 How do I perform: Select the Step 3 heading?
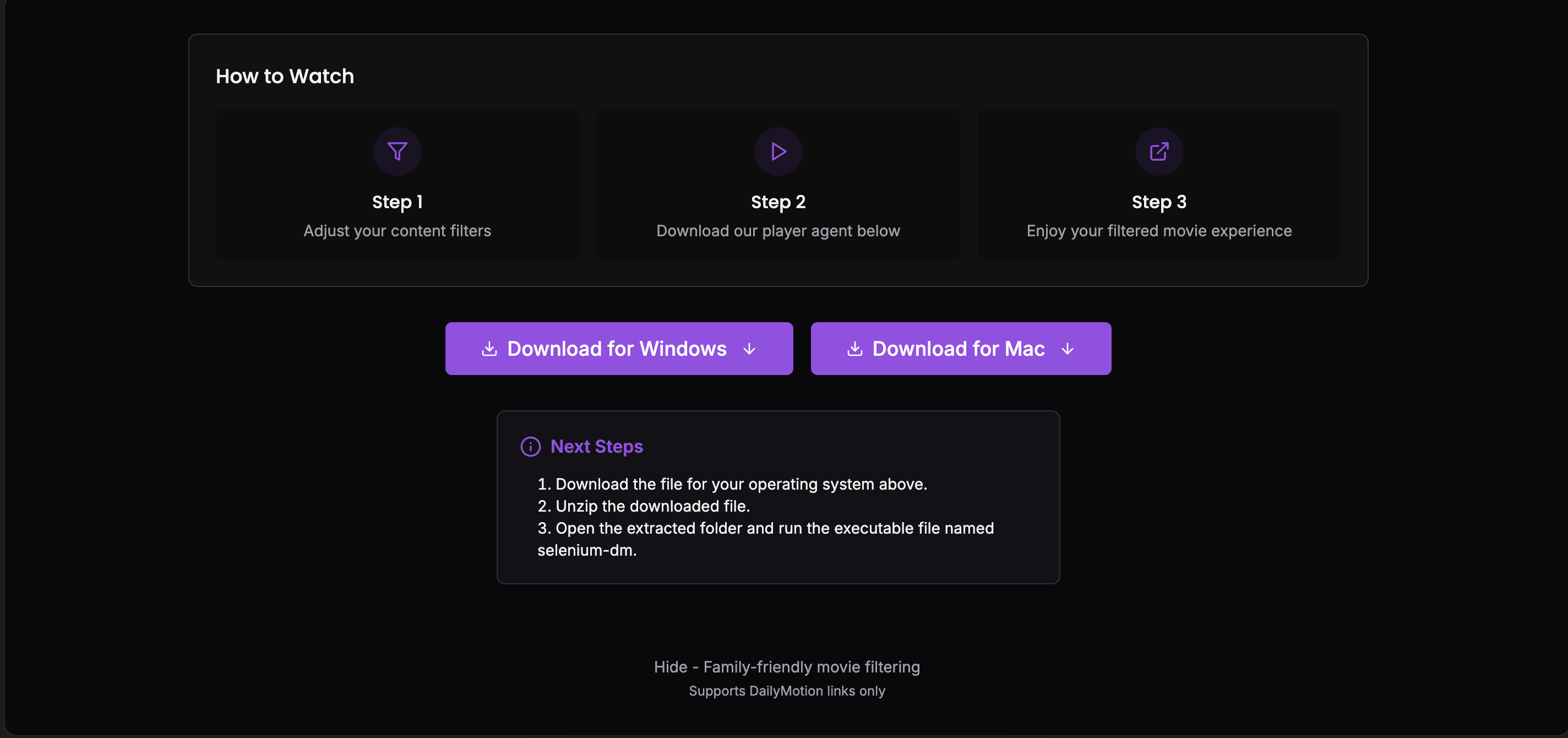pos(1159,202)
